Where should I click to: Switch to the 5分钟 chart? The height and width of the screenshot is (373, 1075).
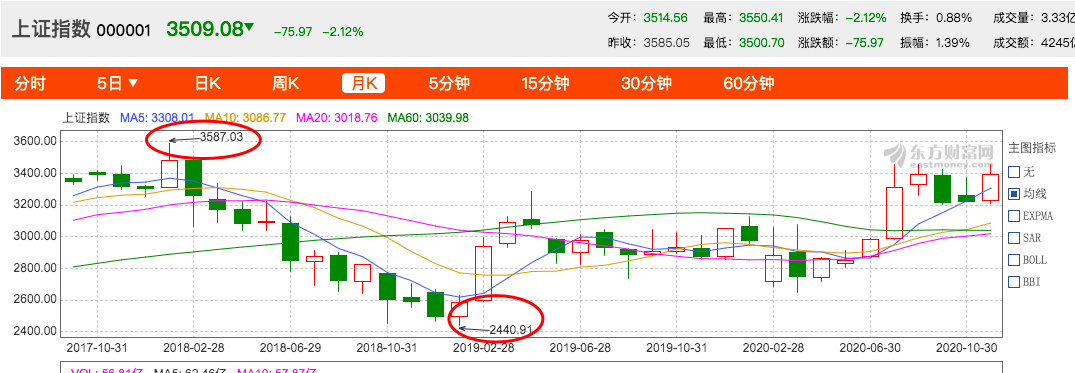449,84
